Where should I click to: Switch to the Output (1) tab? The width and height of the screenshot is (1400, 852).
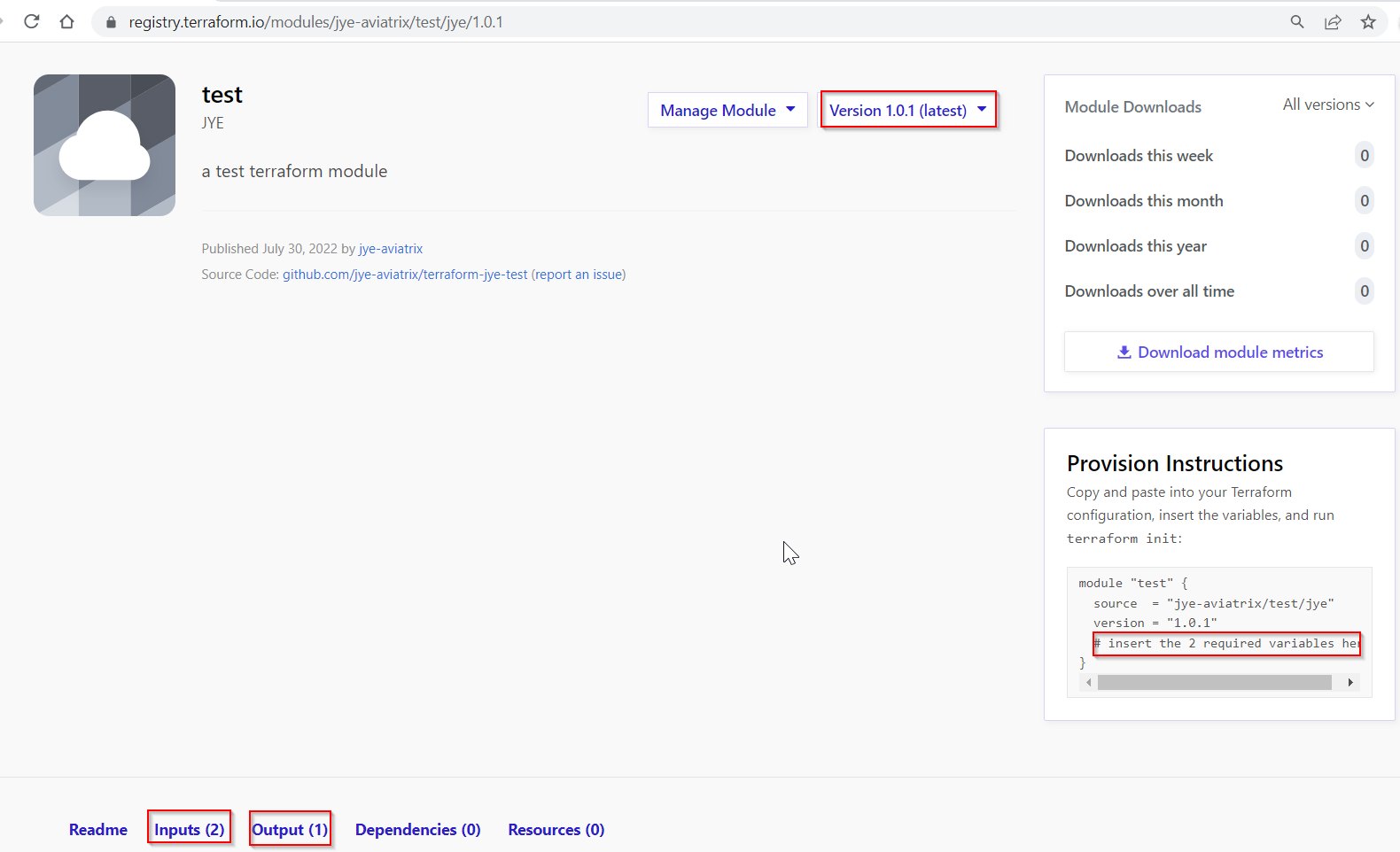pyautogui.click(x=290, y=830)
